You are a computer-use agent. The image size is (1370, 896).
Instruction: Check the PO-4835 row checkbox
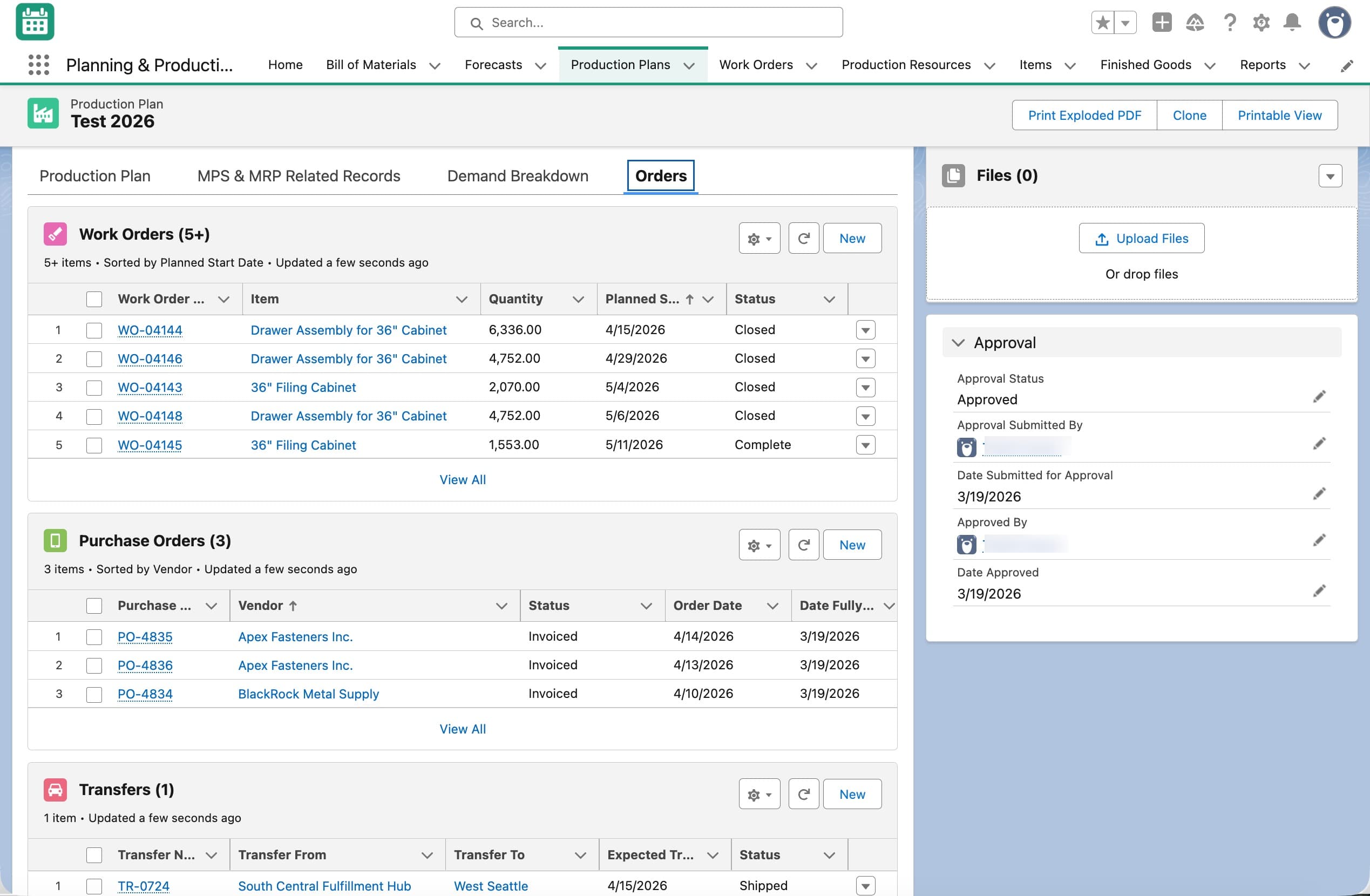pyautogui.click(x=94, y=637)
